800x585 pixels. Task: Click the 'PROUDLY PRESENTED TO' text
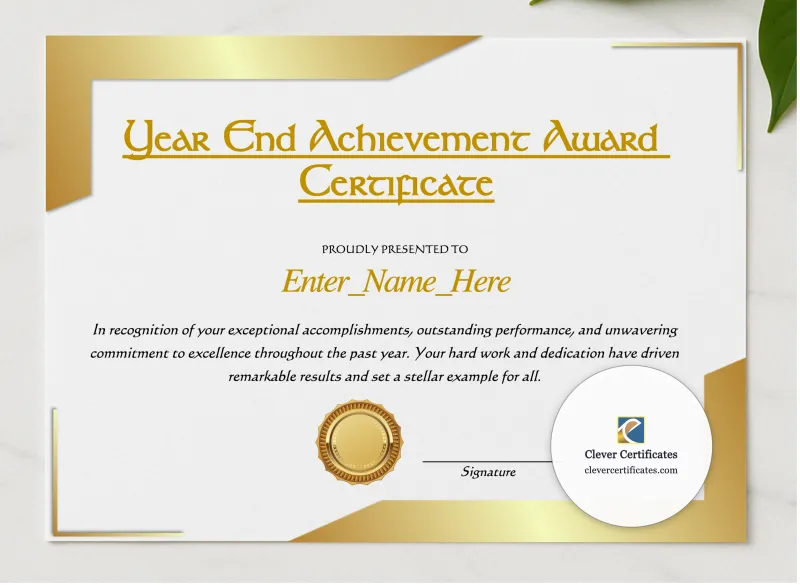coord(396,250)
